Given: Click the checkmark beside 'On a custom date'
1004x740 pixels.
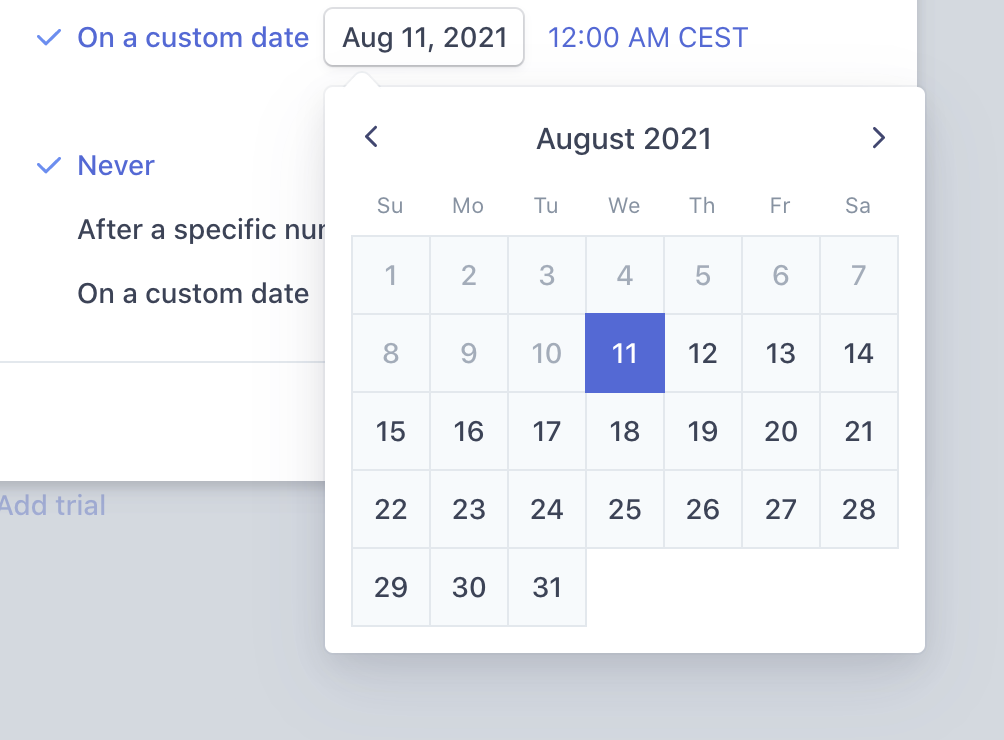Looking at the screenshot, I should 47,36.
